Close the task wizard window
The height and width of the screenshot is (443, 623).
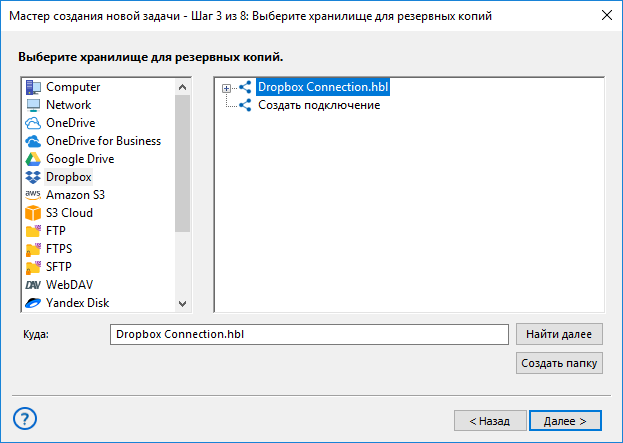tap(607, 15)
